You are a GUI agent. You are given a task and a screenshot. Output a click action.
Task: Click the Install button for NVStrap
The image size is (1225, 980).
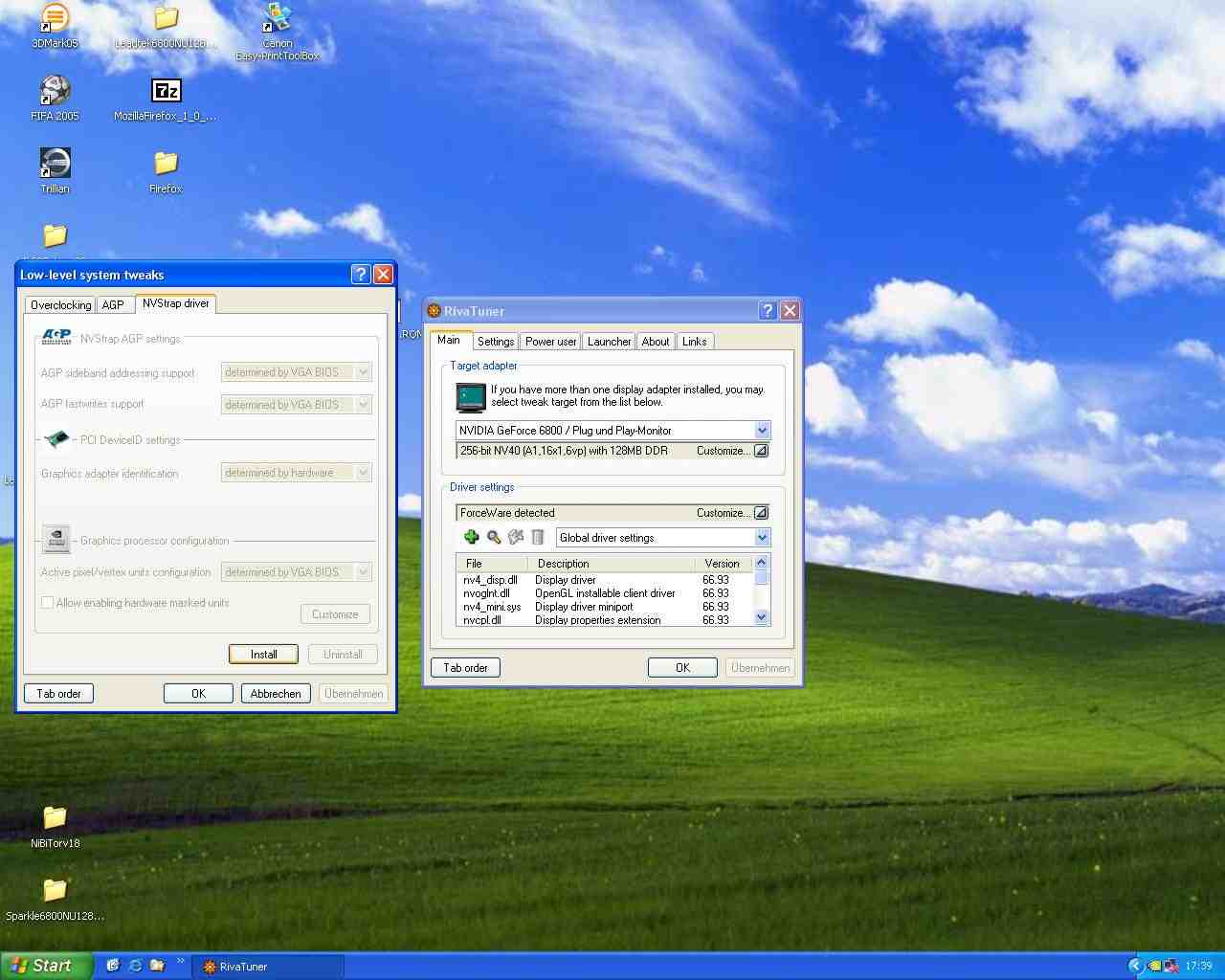tap(263, 655)
